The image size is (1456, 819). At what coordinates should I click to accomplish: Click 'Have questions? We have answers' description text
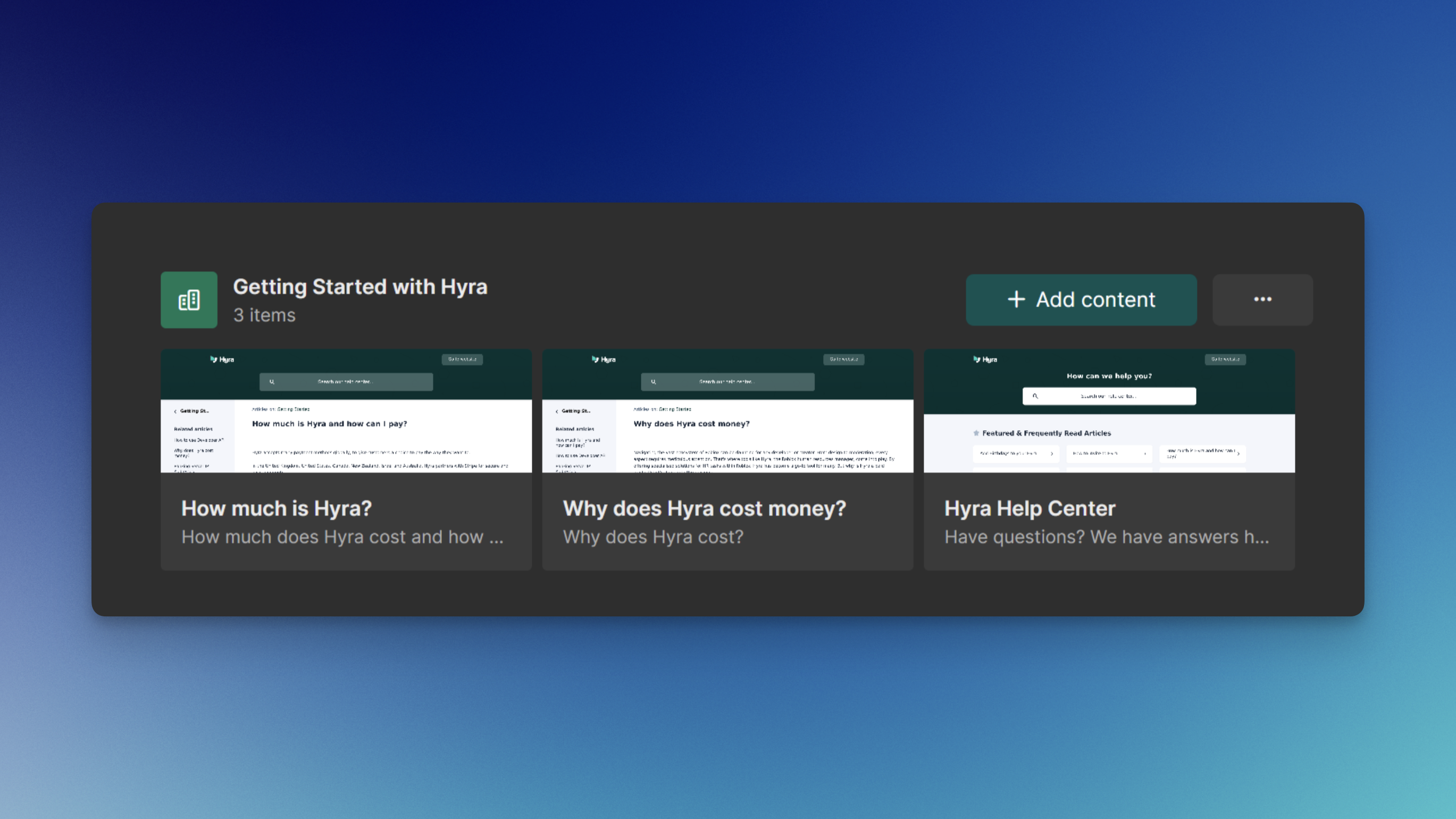(1106, 537)
